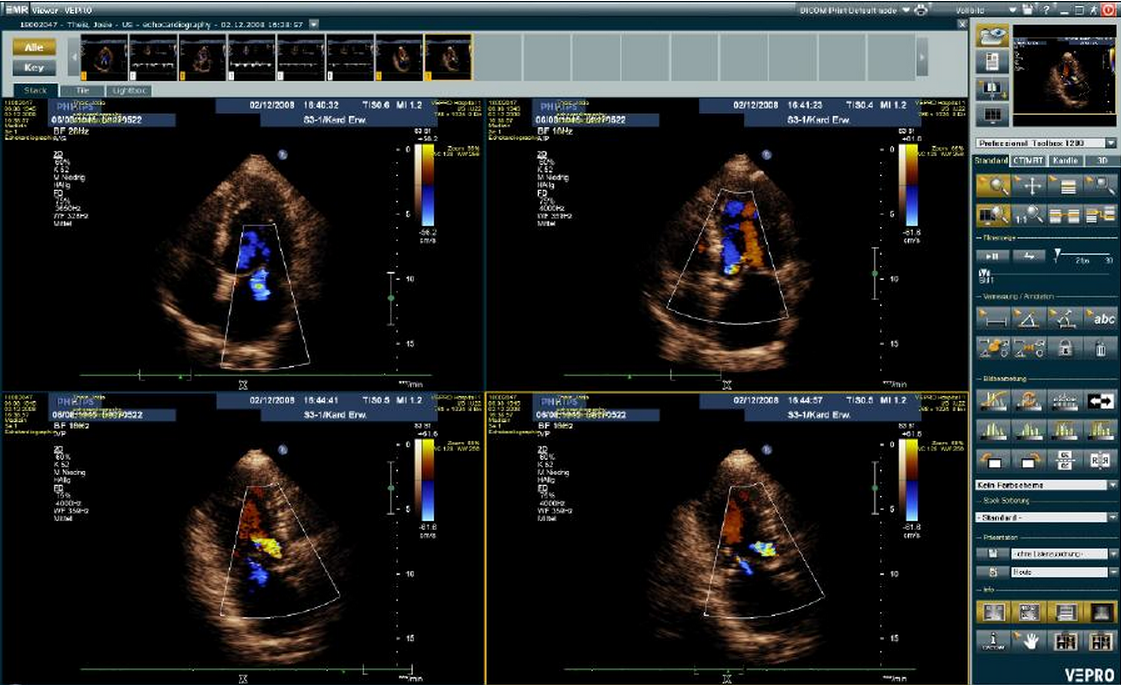Image resolution: width=1121 pixels, height=685 pixels.
Task: Click the save disk icon in title bar
Action: click(x=1027, y=9)
